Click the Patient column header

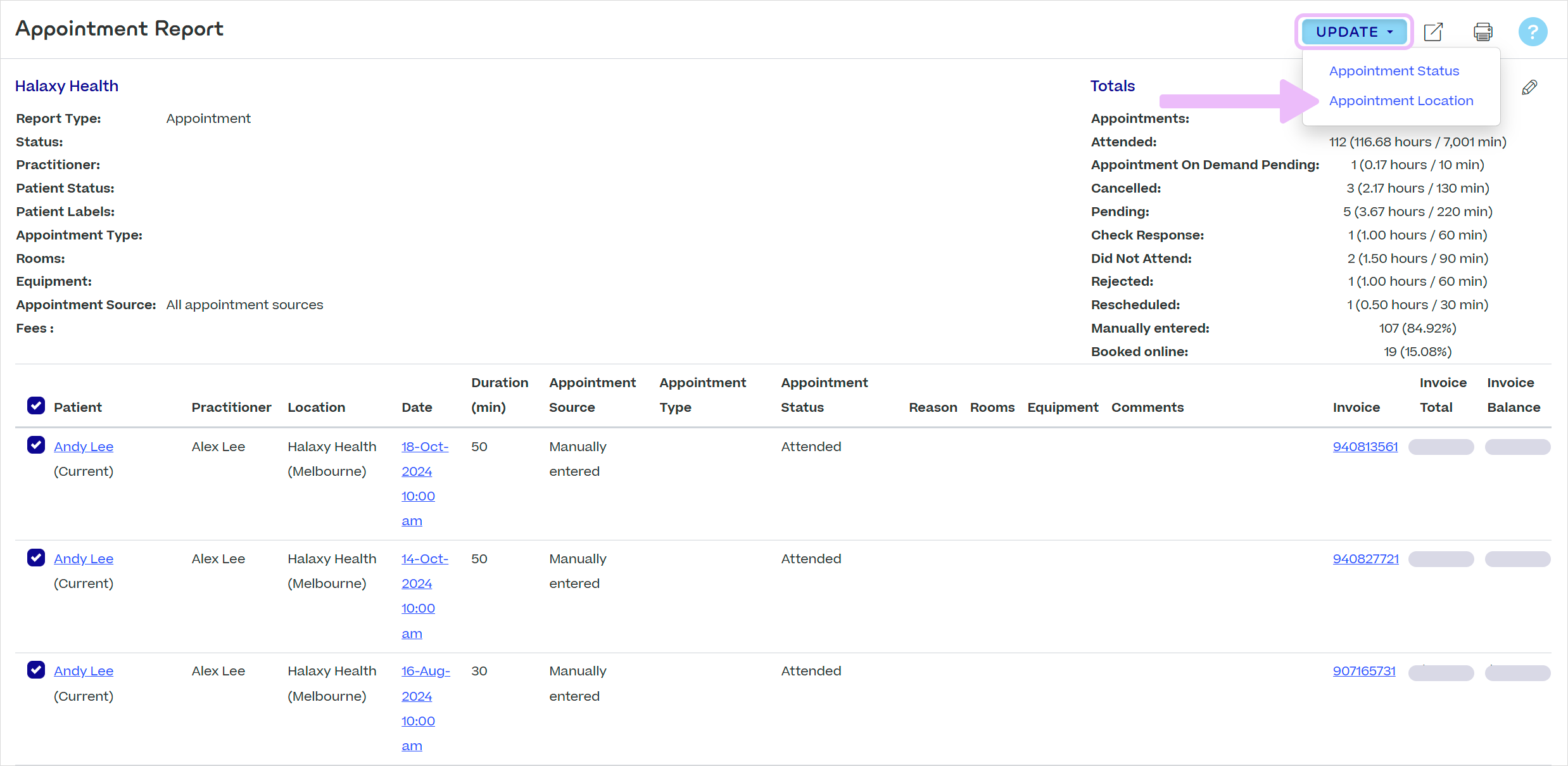point(77,407)
